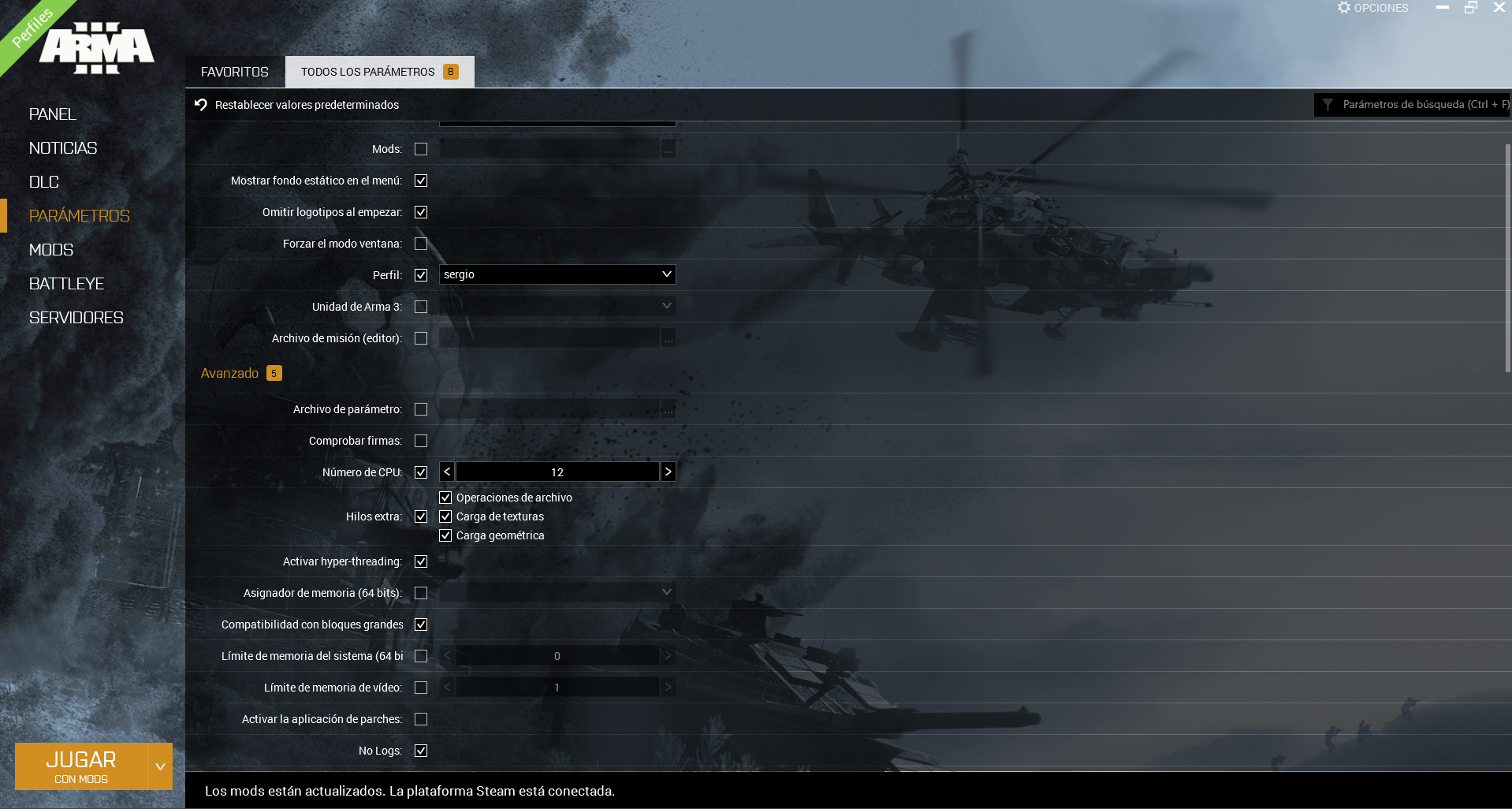Browse for an Archivo de misión file

666,337
